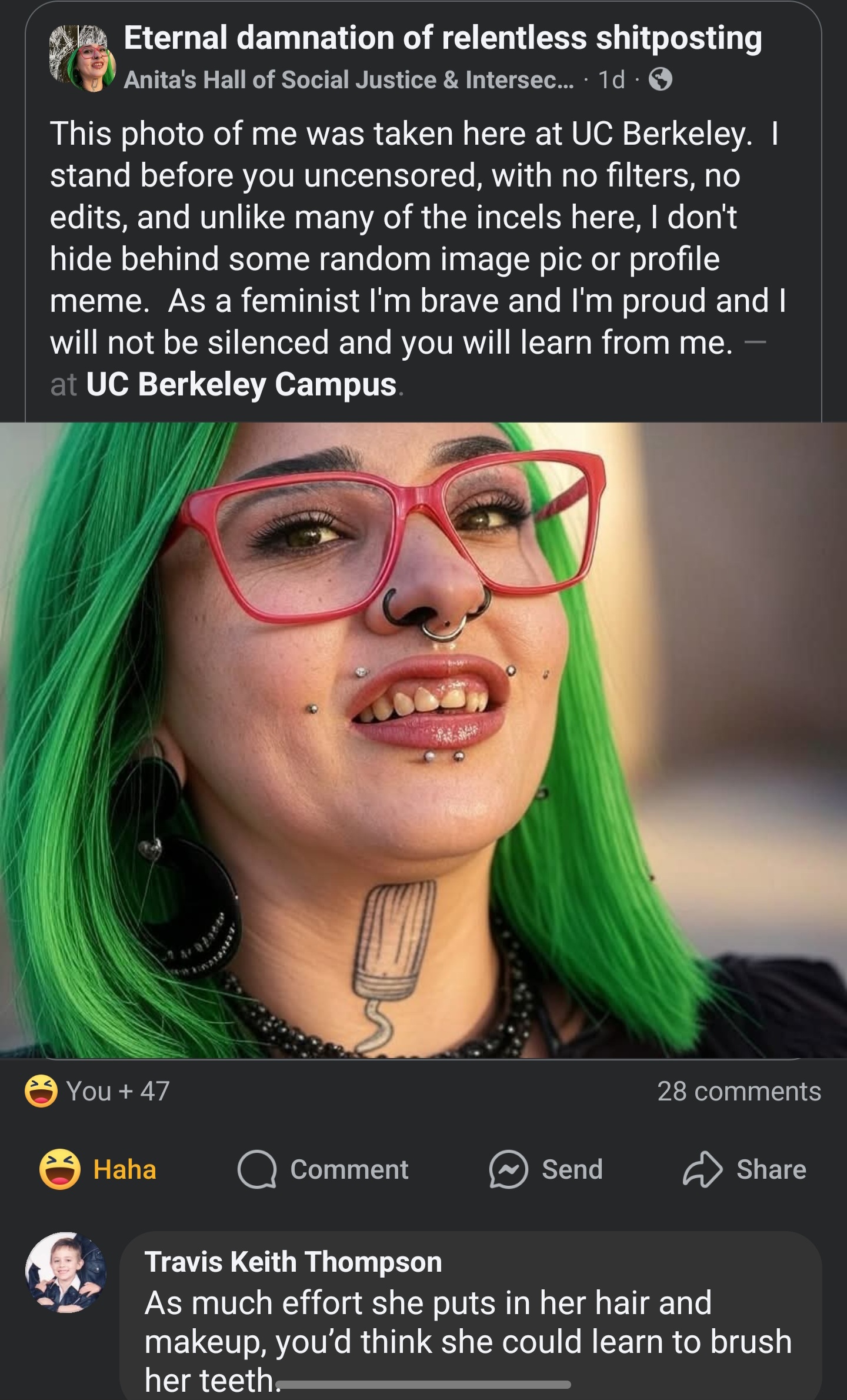Expand the You + 47 reactions list
Viewport: 847px width, 1400px height.
(118, 1091)
